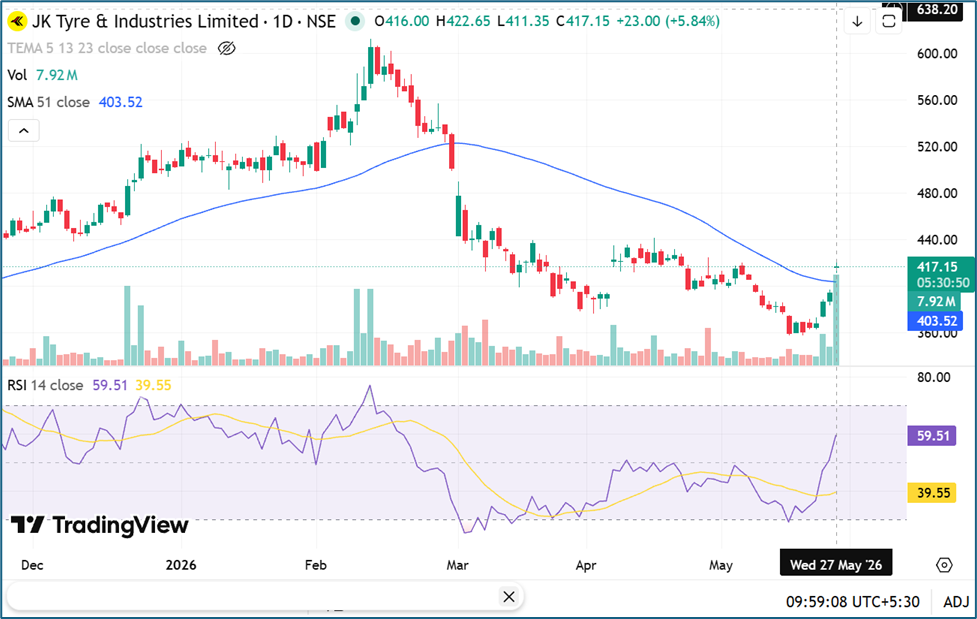Click the yellow 39.55 RSI average tag
This screenshot has width=977, height=619.
click(x=932, y=493)
